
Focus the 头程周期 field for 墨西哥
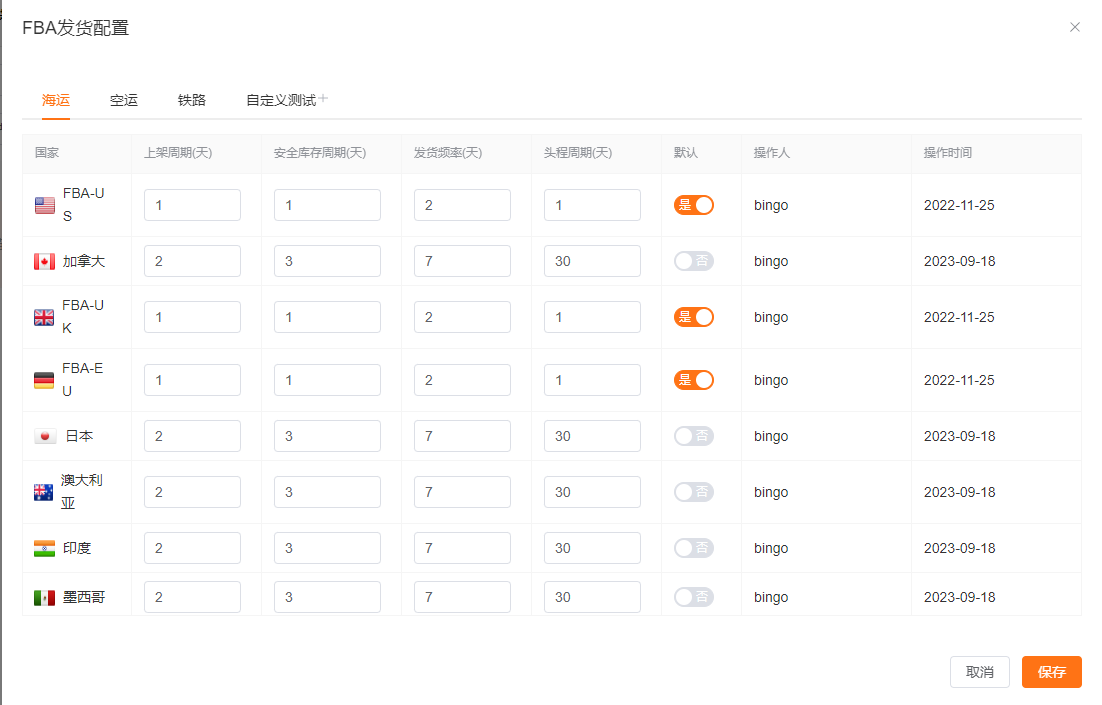pos(592,597)
